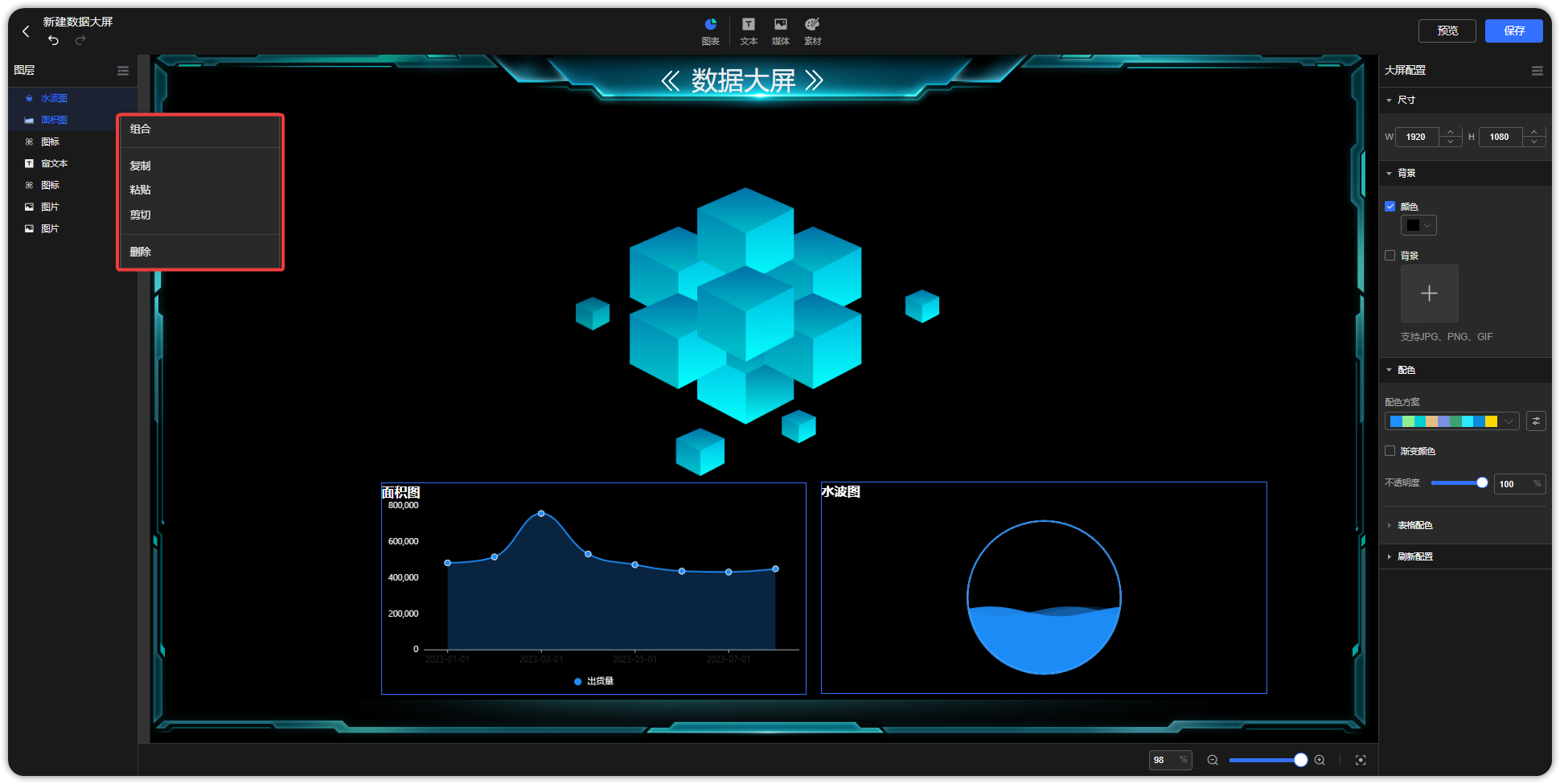This screenshot has height=784, width=1560.
Task: Choose 复制 from the context menu
Action: (141, 166)
